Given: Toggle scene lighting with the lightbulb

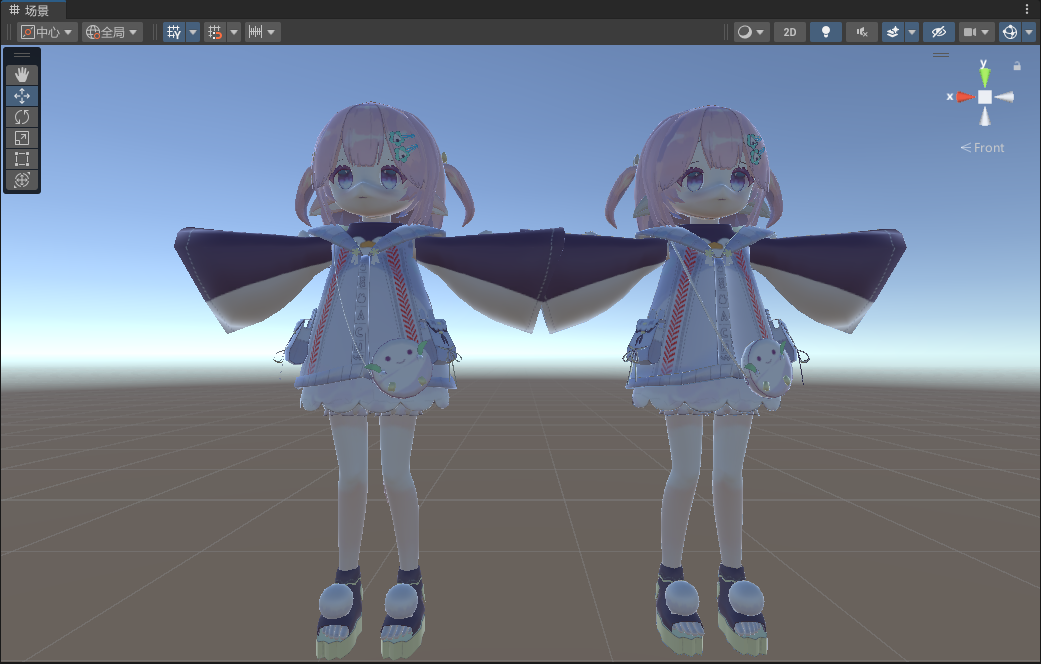Looking at the screenshot, I should click(825, 32).
